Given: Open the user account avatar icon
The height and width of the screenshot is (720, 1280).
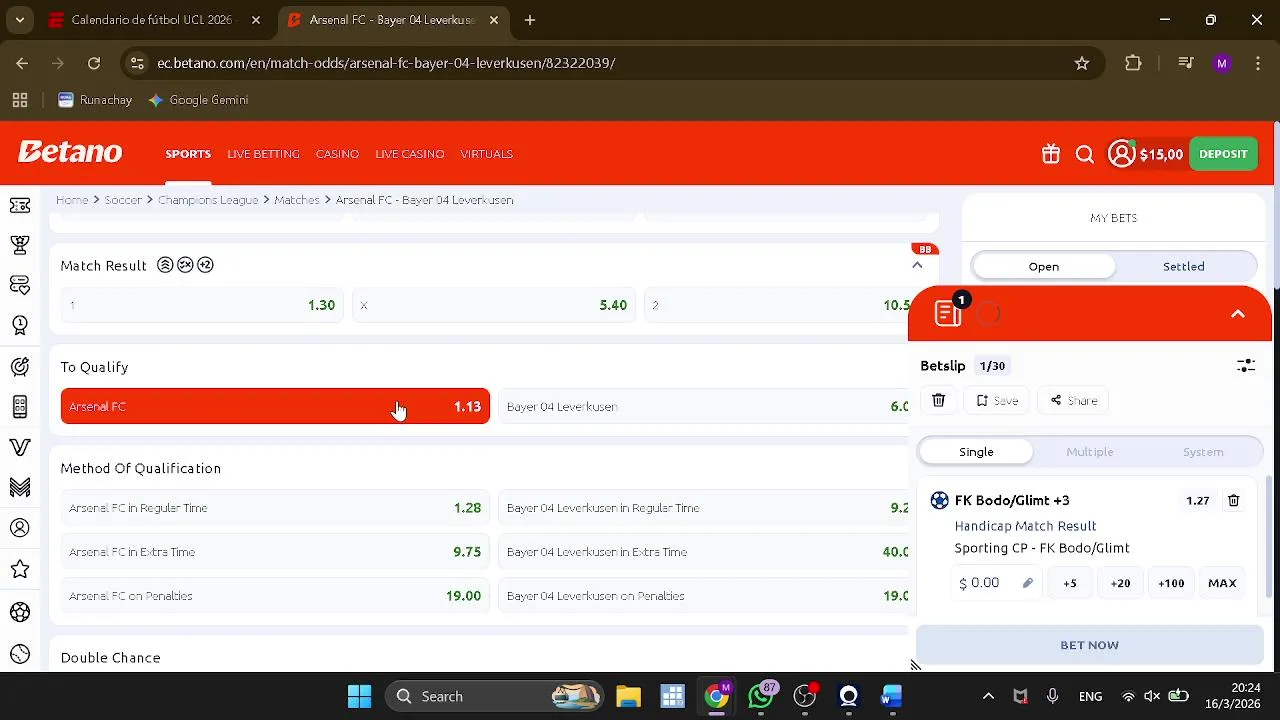Looking at the screenshot, I should [x=1122, y=154].
